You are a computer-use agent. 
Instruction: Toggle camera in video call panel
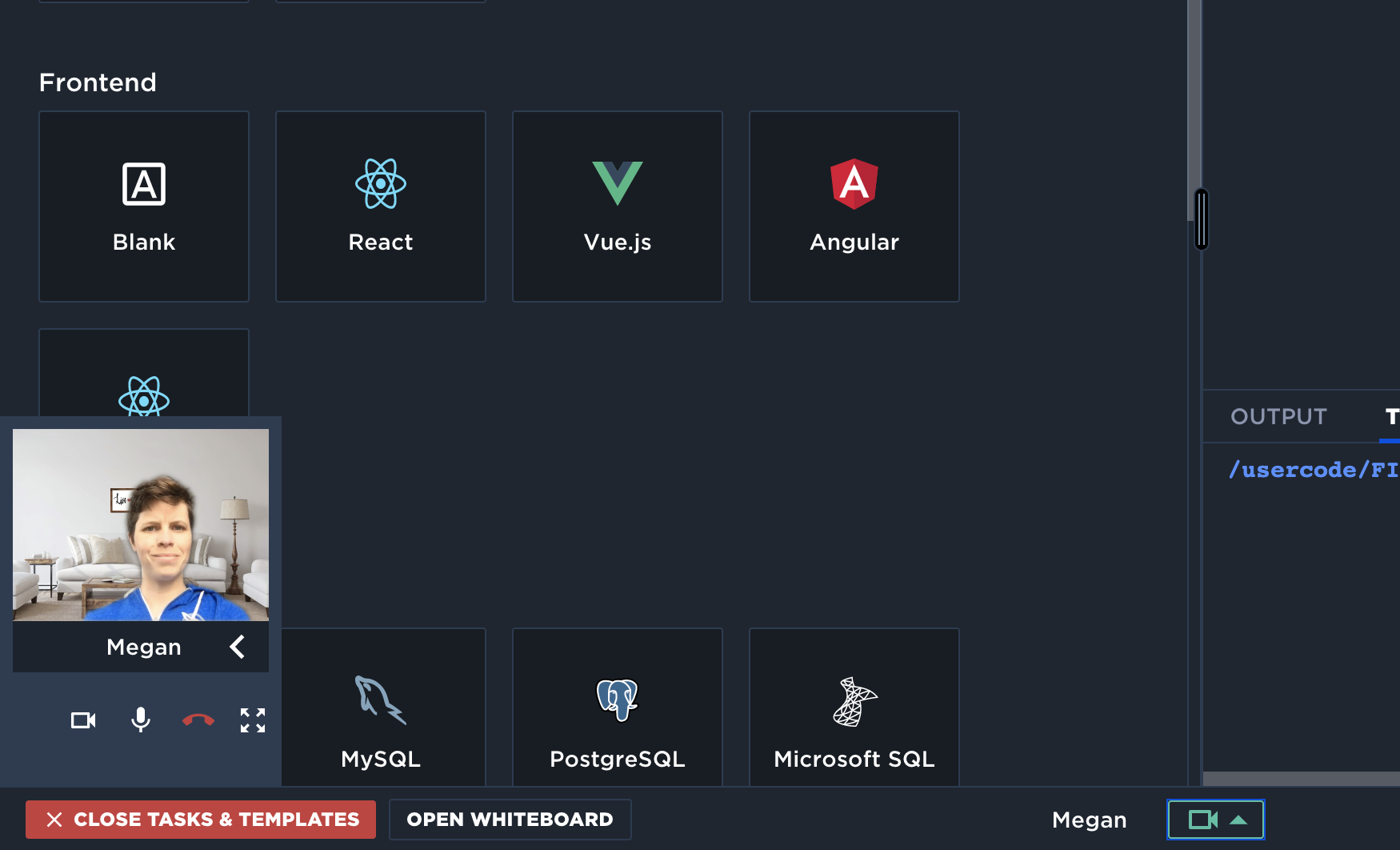tap(83, 720)
